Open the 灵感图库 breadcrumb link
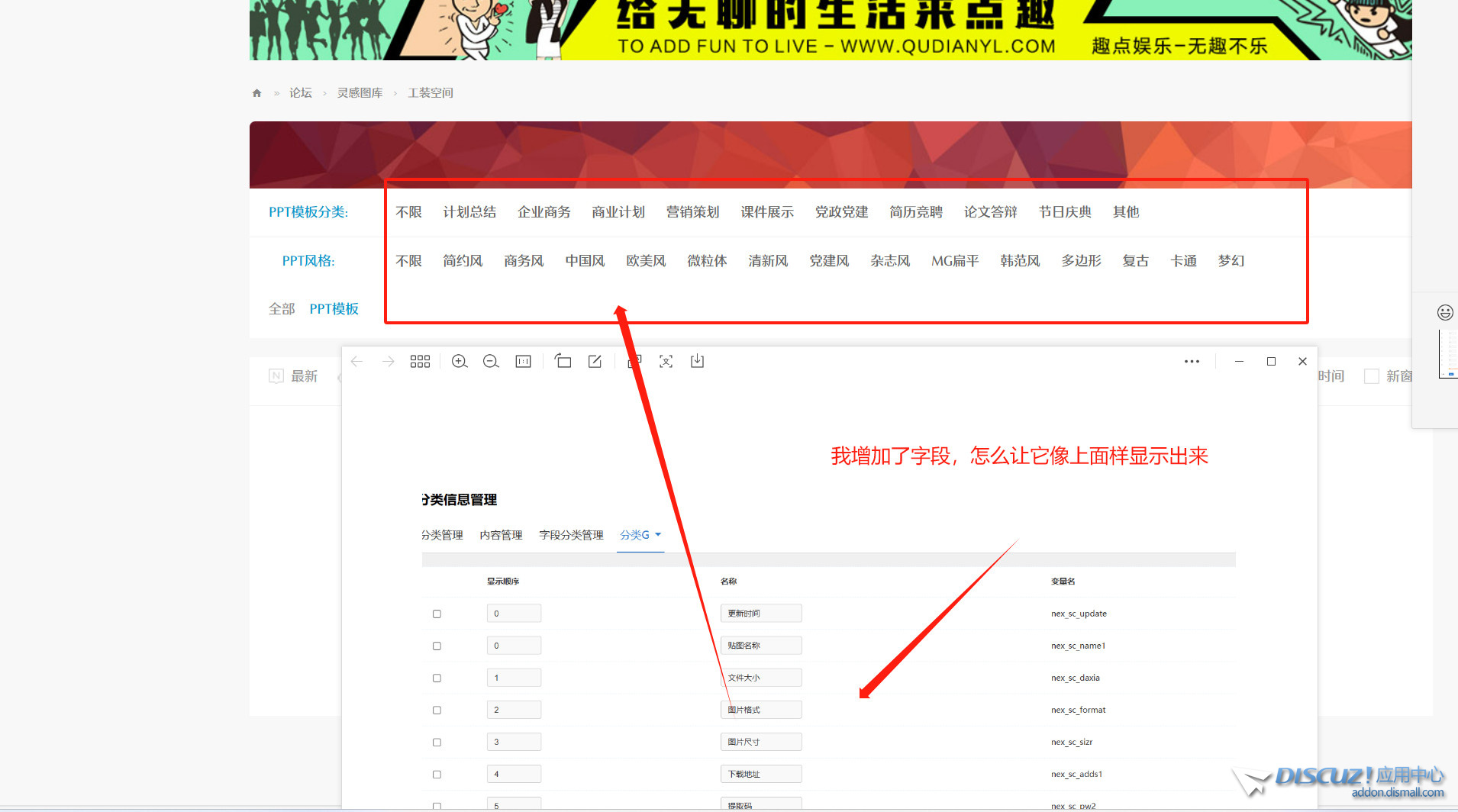 (360, 93)
